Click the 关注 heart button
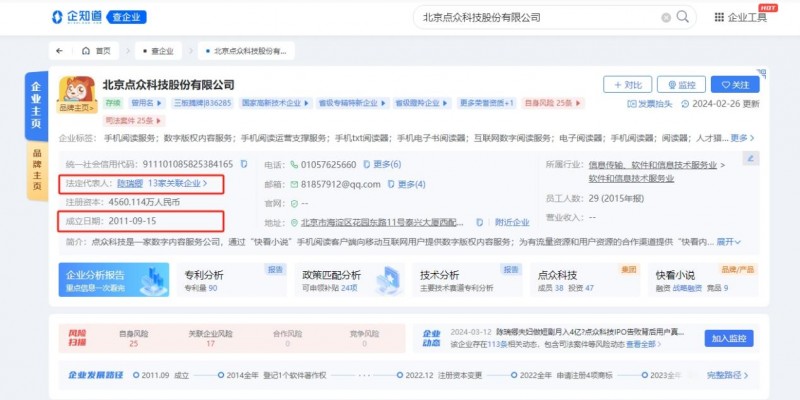The image size is (800, 400). (x=735, y=85)
